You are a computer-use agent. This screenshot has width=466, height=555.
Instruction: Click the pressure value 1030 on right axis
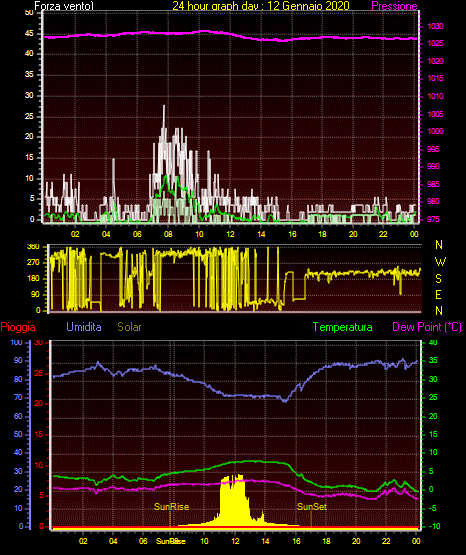435,26
